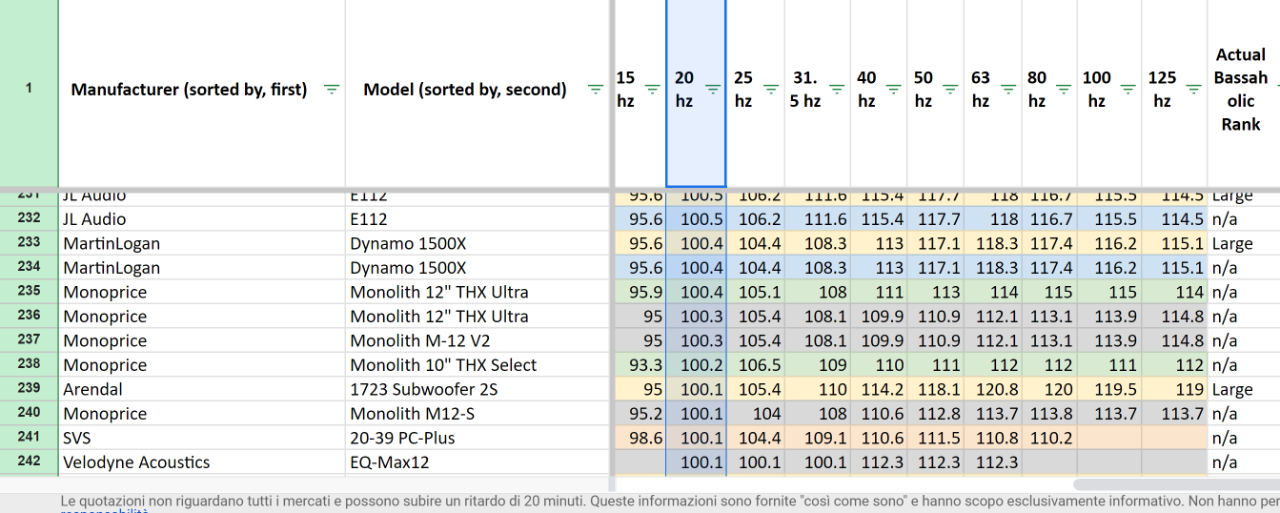1280x513 pixels.
Task: Select Monolith M12-S cell
Action: tap(477, 414)
